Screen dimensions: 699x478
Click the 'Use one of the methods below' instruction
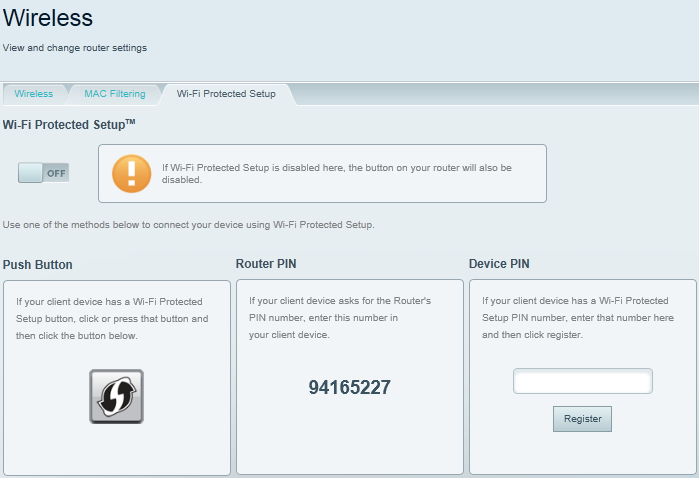coord(189,225)
